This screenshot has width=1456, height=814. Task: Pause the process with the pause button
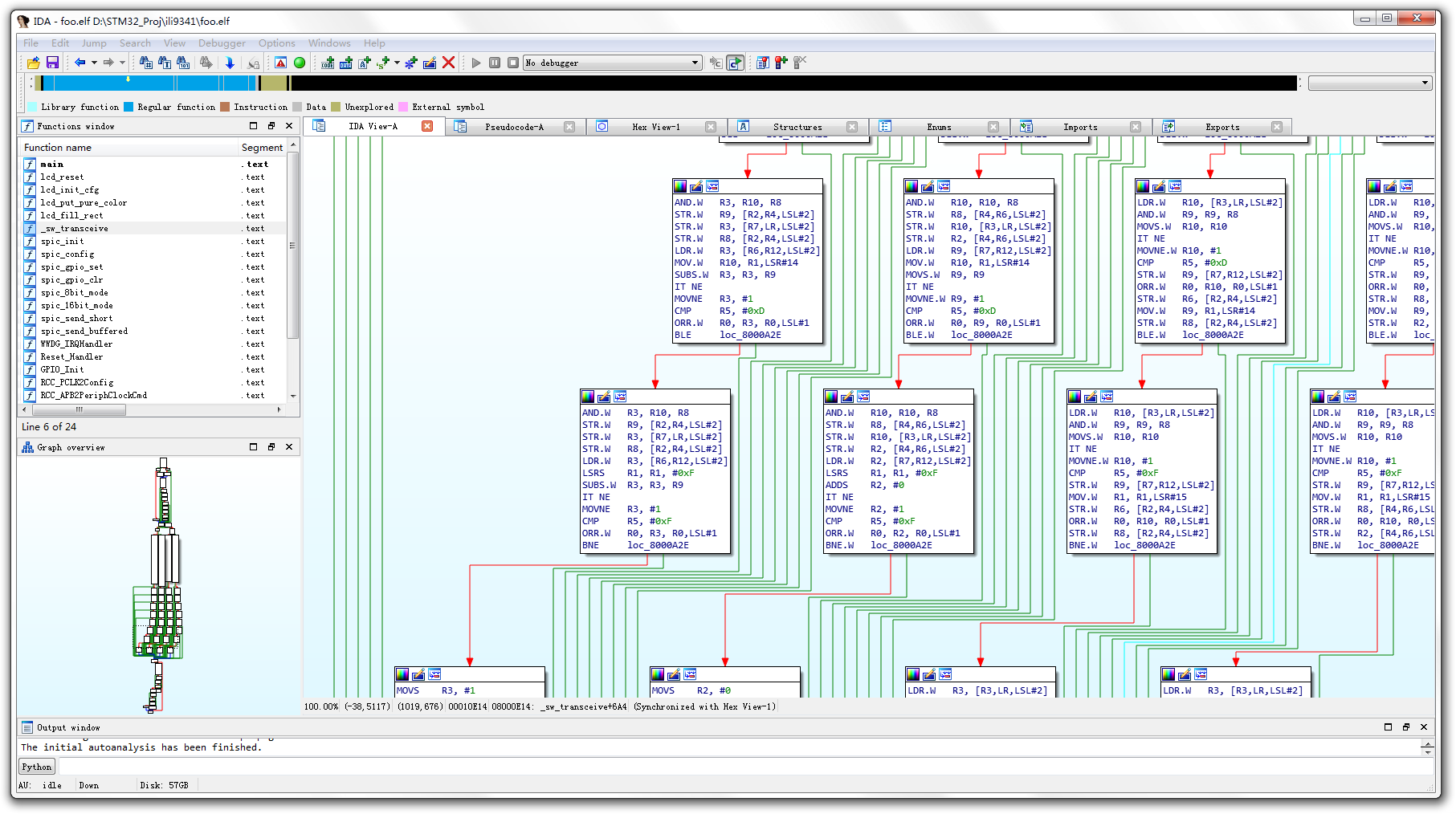tap(495, 63)
